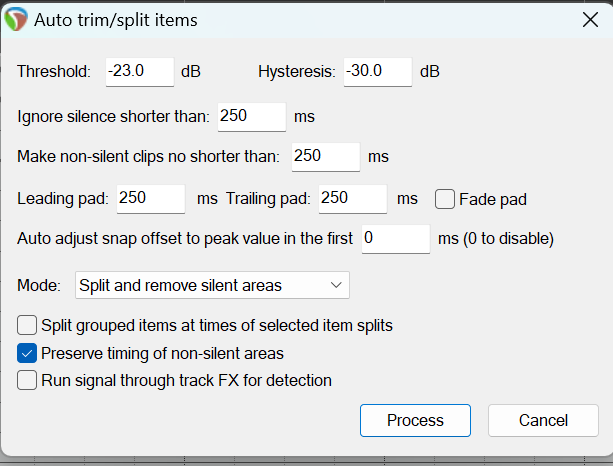The image size is (613, 466).
Task: Select the snap offset peak value field
Action: point(396,239)
